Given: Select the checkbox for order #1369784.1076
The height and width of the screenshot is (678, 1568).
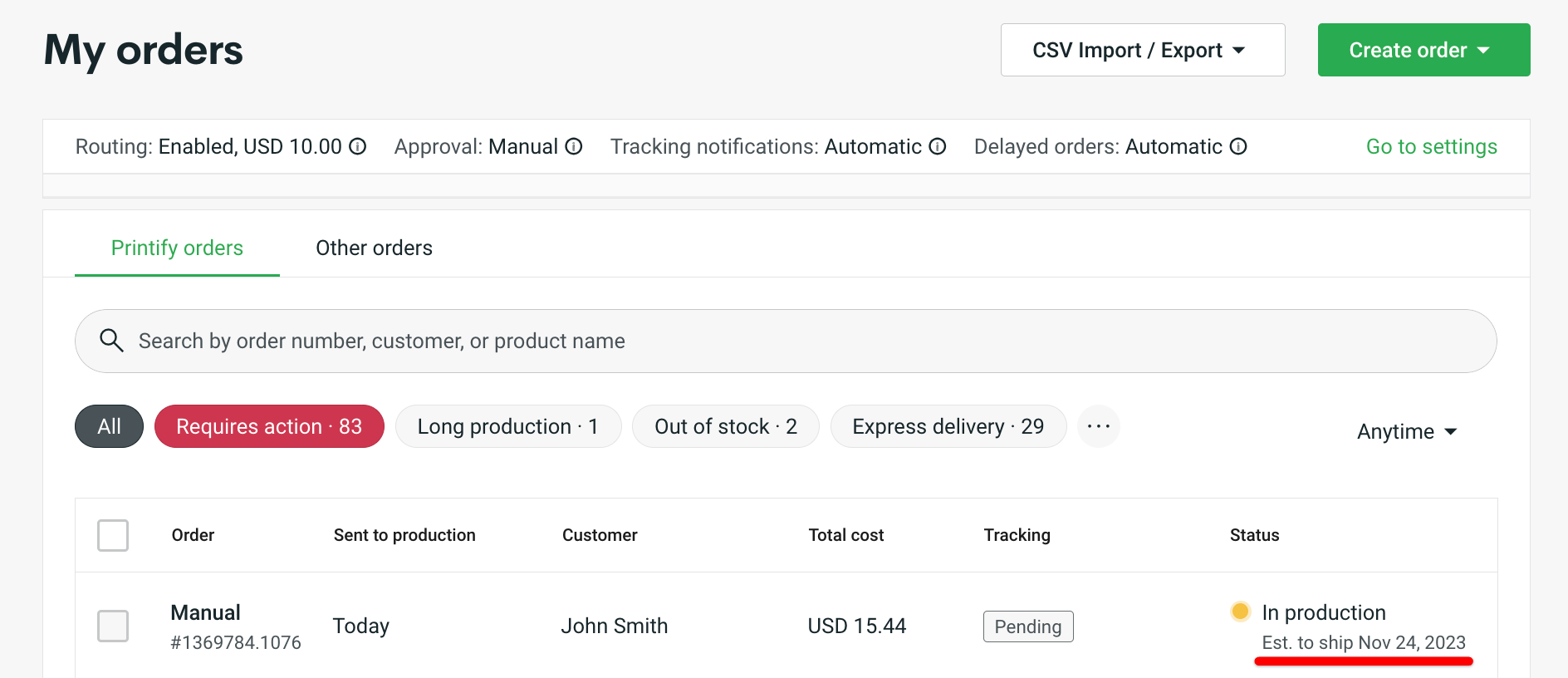Looking at the screenshot, I should point(113,626).
